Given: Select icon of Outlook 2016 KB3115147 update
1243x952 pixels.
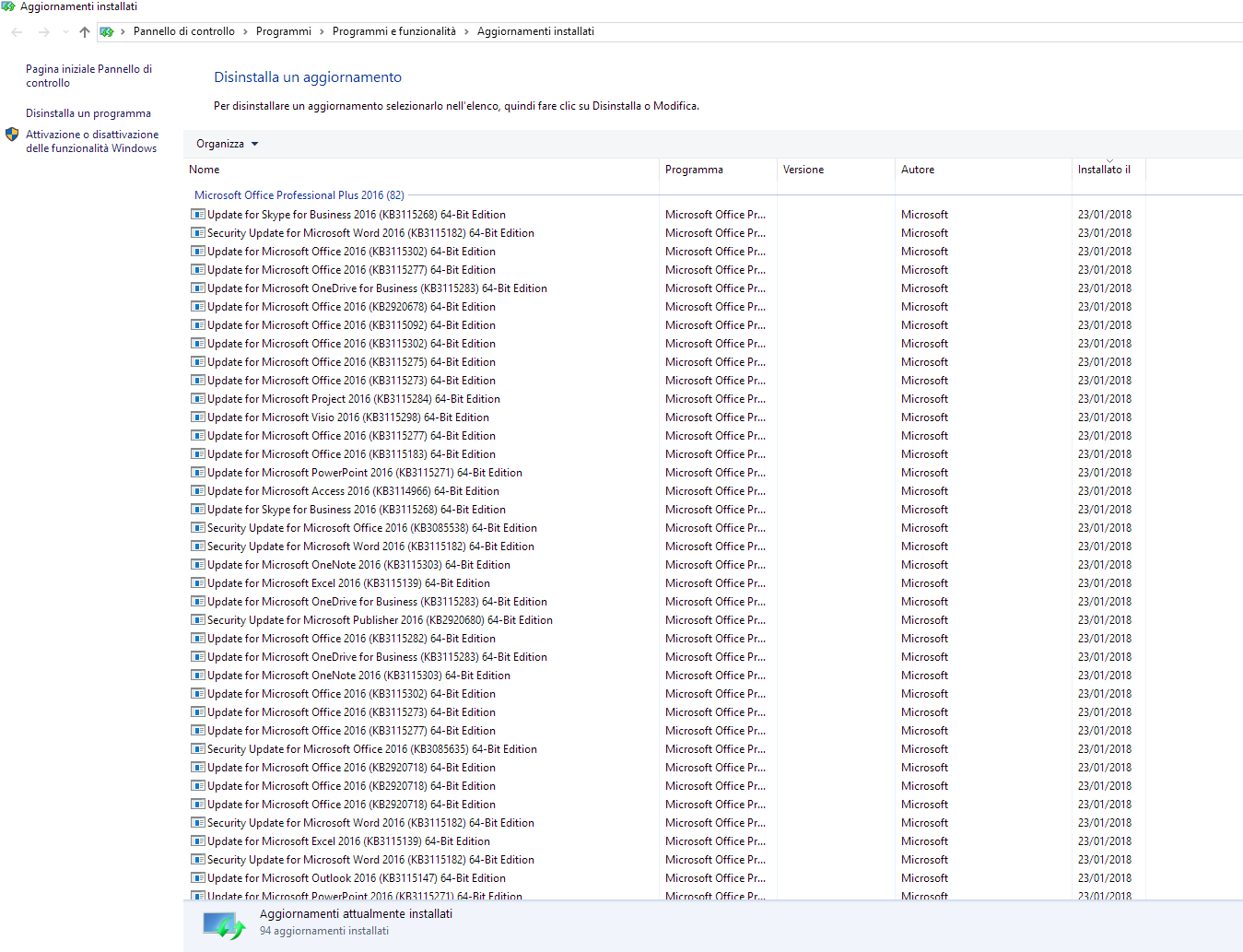Looking at the screenshot, I should [198, 878].
